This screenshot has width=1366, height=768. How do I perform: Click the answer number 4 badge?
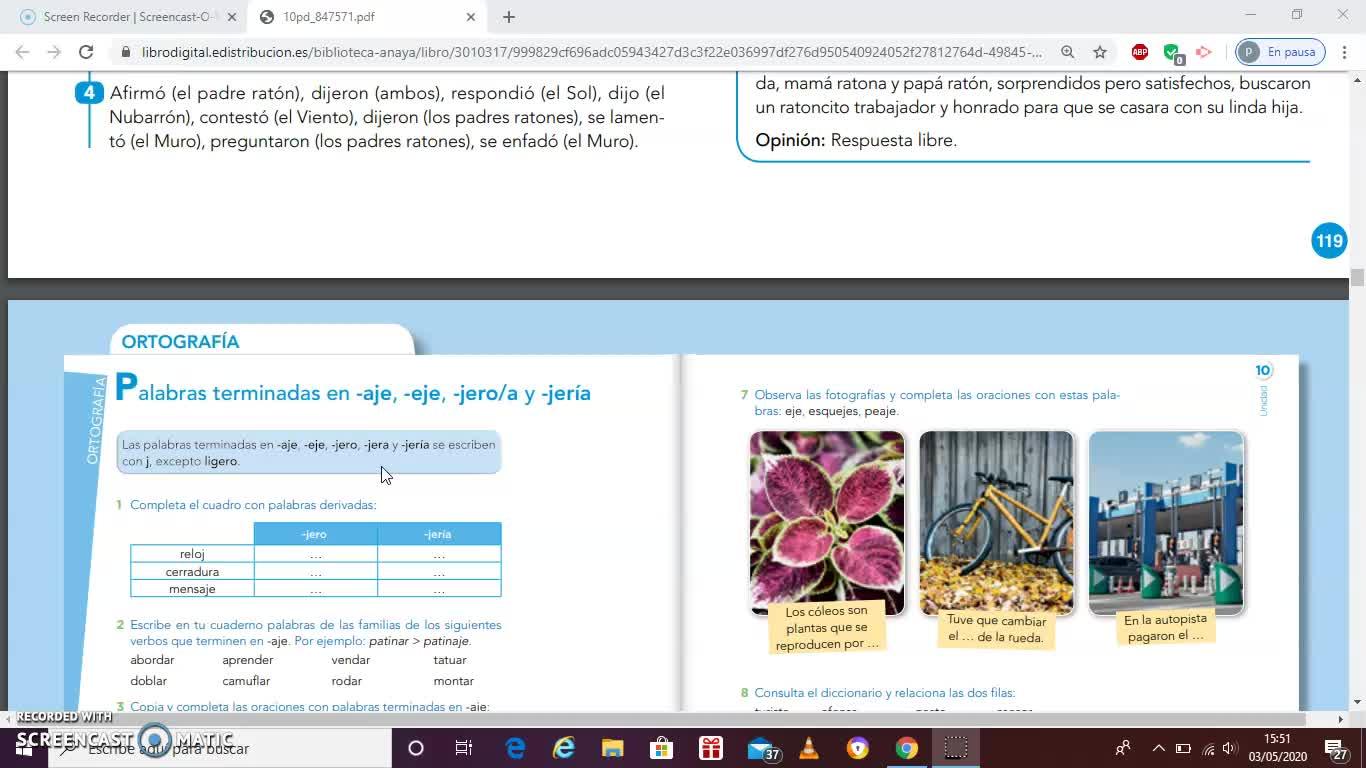[x=90, y=93]
